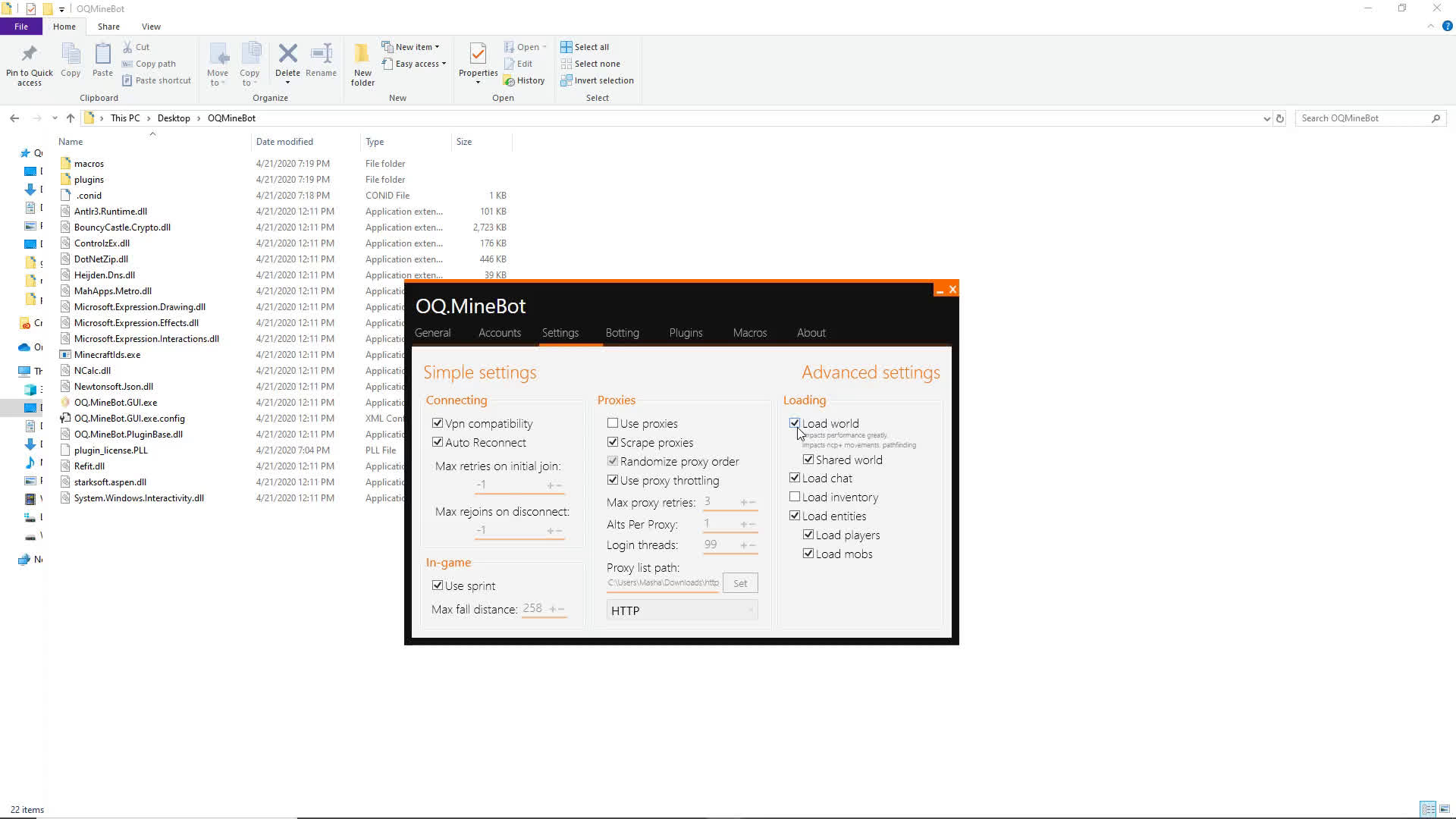Switch to Share ribbon tab
The height and width of the screenshot is (819, 1456).
[108, 27]
